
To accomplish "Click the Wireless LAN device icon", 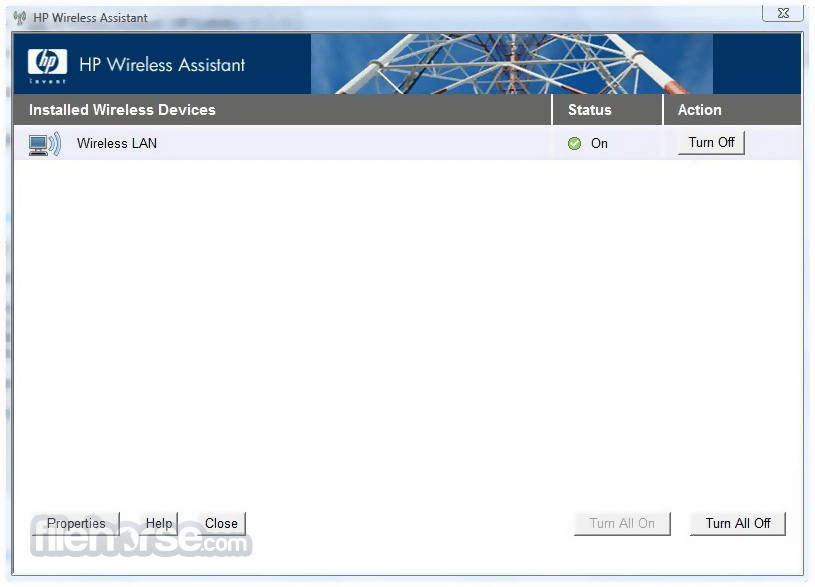I will (45, 144).
